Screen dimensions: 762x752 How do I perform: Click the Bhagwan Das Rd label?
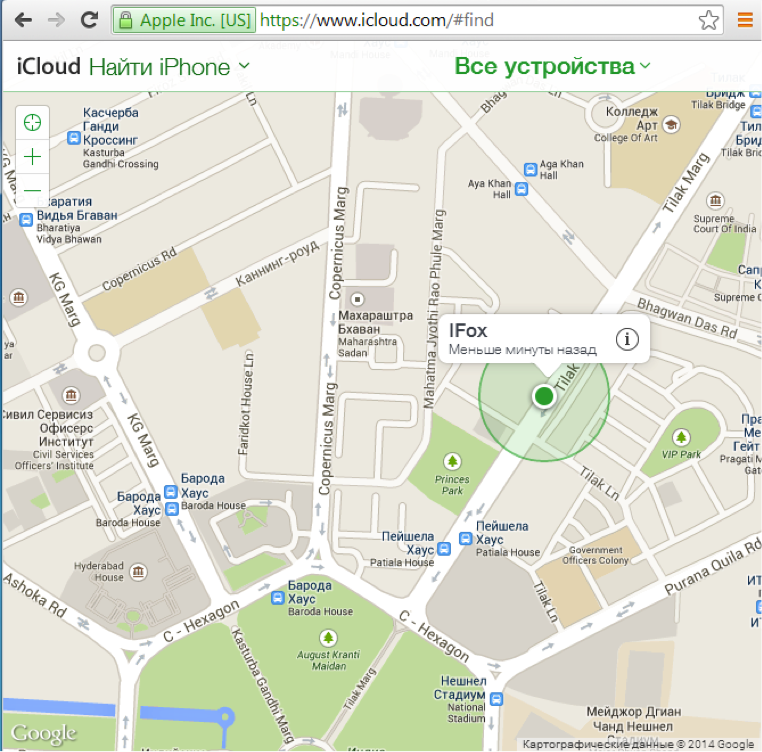pos(687,318)
